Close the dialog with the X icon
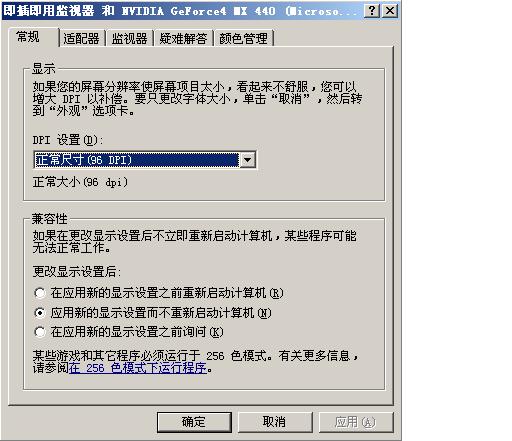 pos(390,11)
